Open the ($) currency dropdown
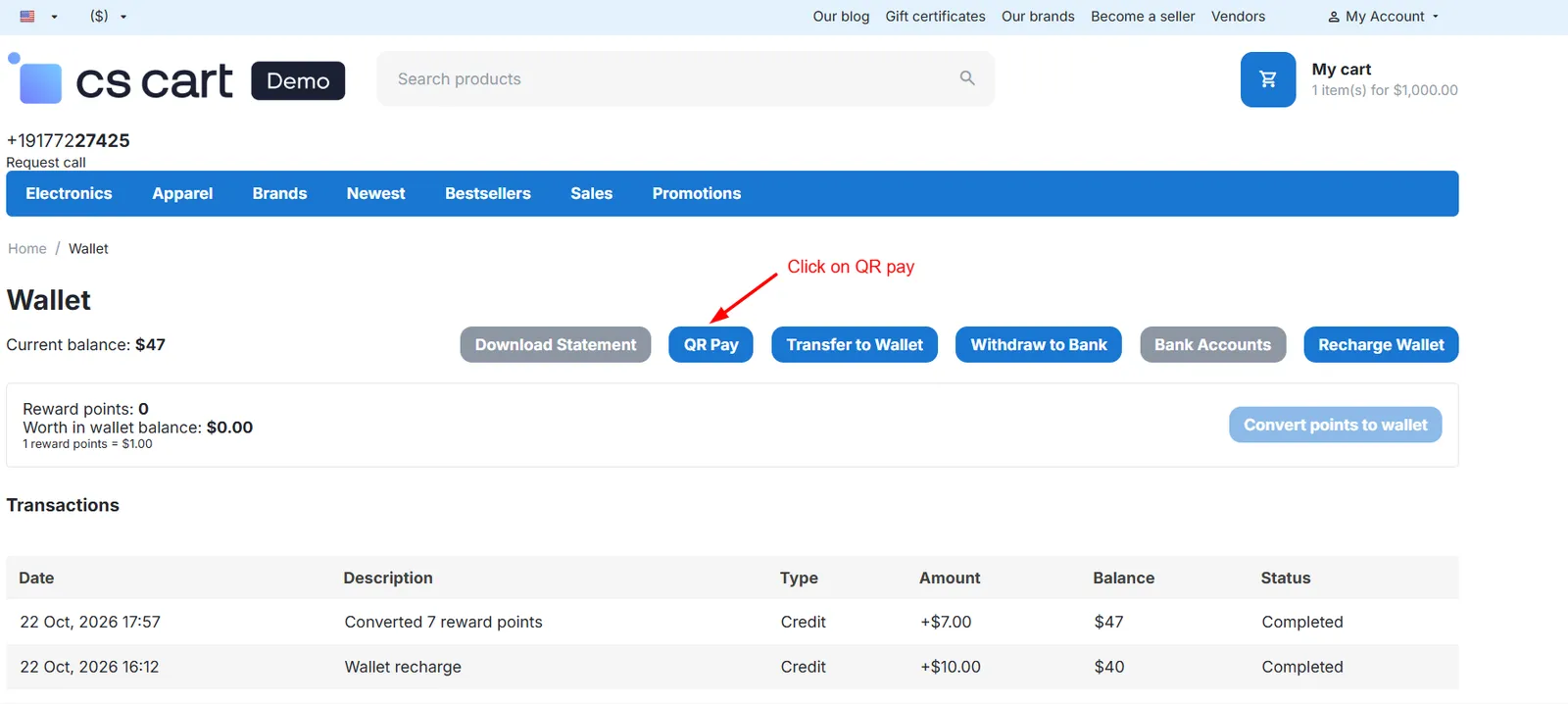 point(109,17)
